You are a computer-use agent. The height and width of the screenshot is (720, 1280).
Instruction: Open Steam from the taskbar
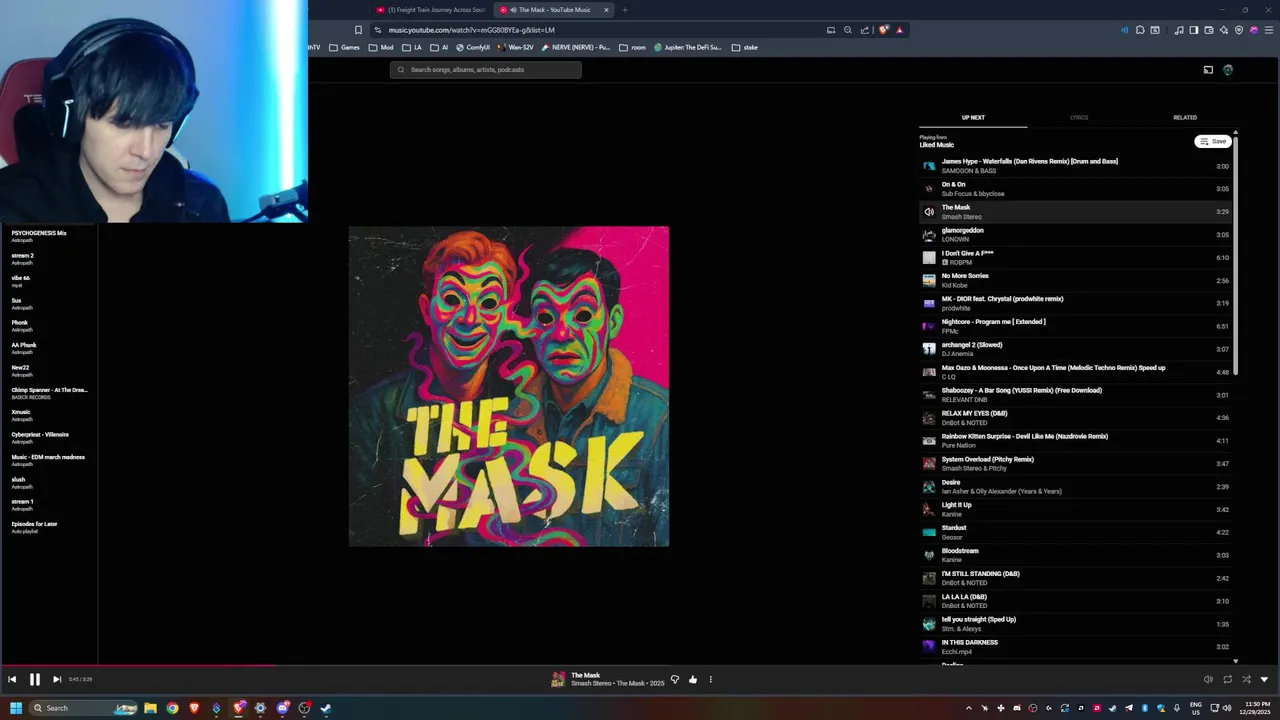coord(326,708)
